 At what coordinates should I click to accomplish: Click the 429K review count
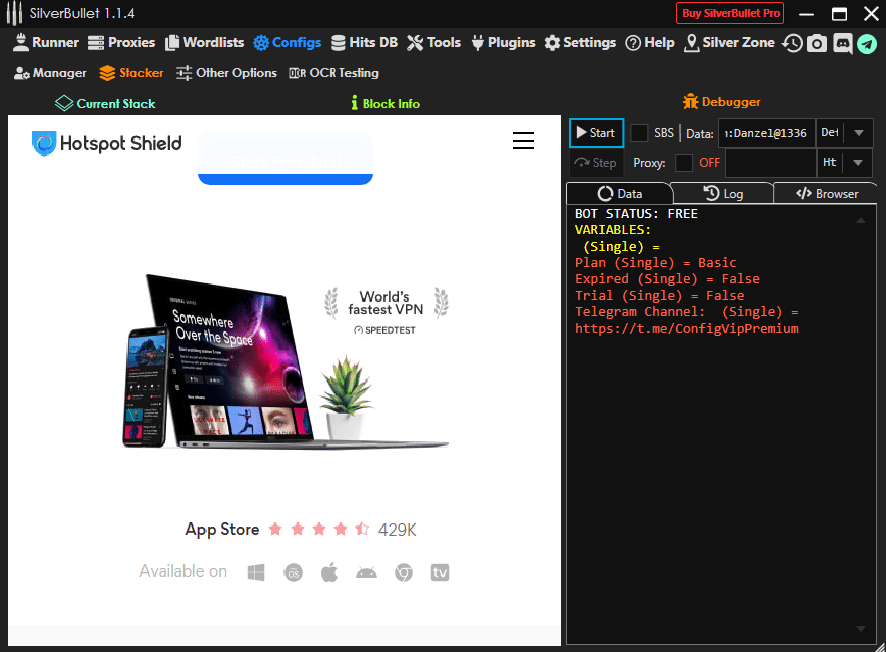point(397,529)
